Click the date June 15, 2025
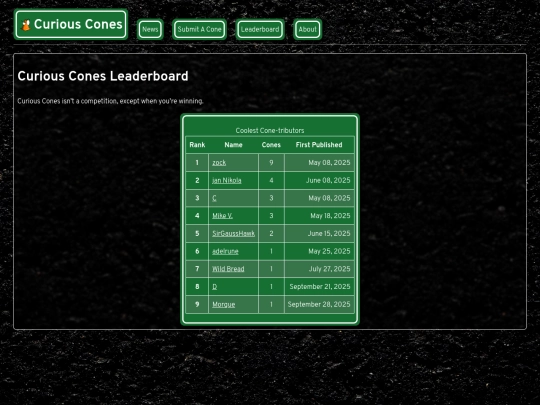This screenshot has height=405, width=540. 329,233
